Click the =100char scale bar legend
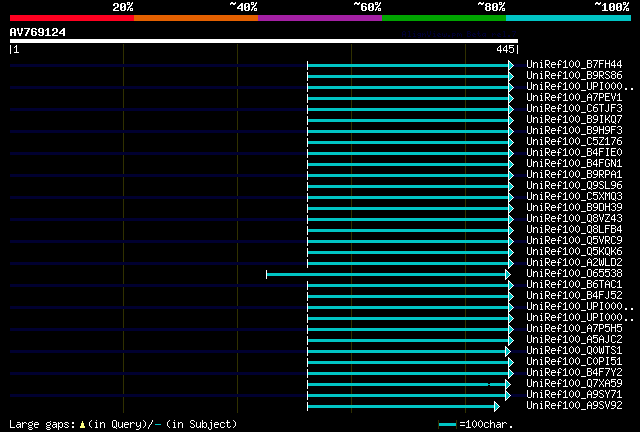 pos(476,425)
